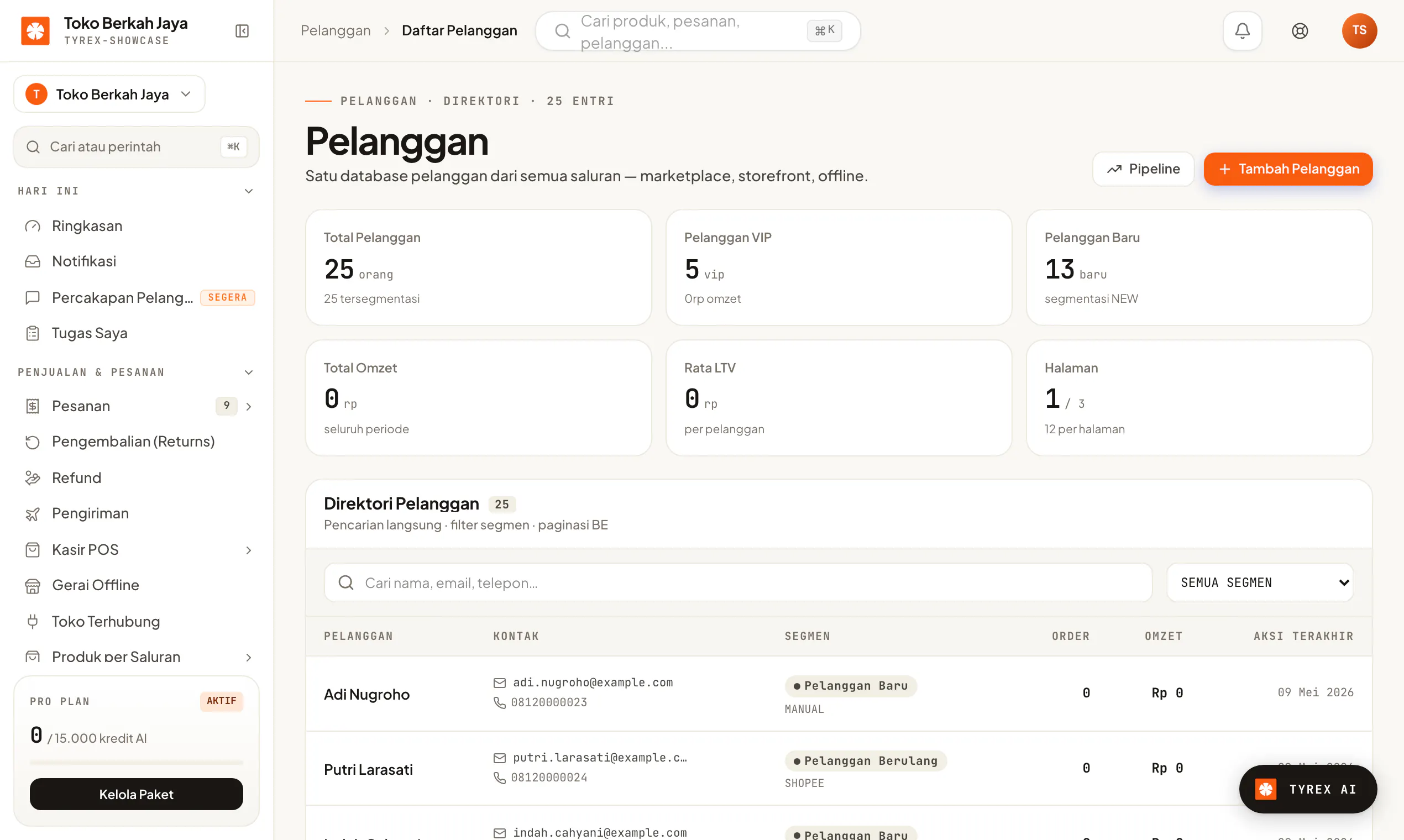Click the Direktori Pelanggan 25 count badge
The width and height of the screenshot is (1404, 840).
point(501,505)
